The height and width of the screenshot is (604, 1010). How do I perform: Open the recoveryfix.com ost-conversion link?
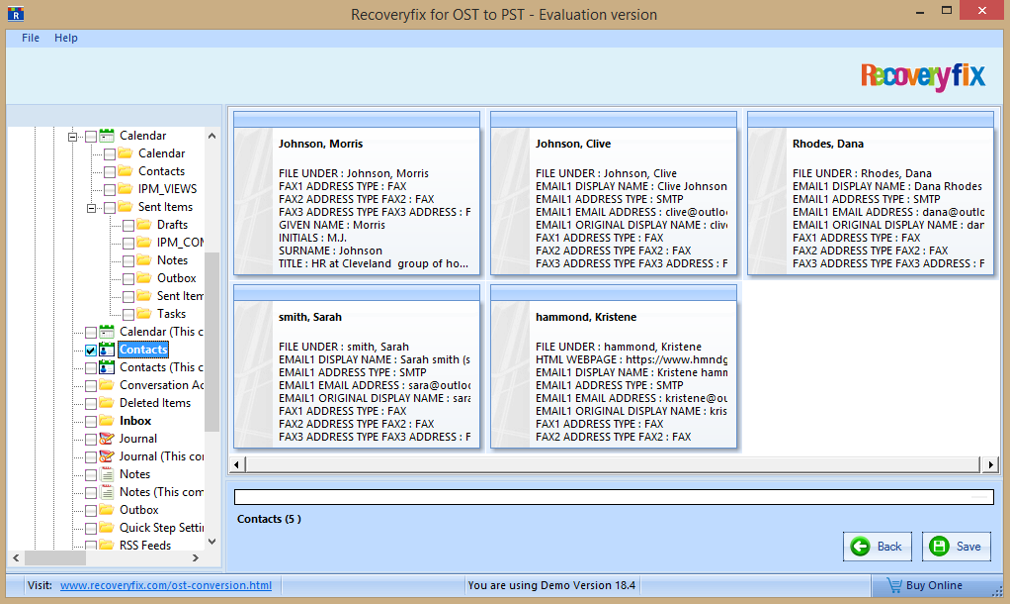(x=166, y=585)
